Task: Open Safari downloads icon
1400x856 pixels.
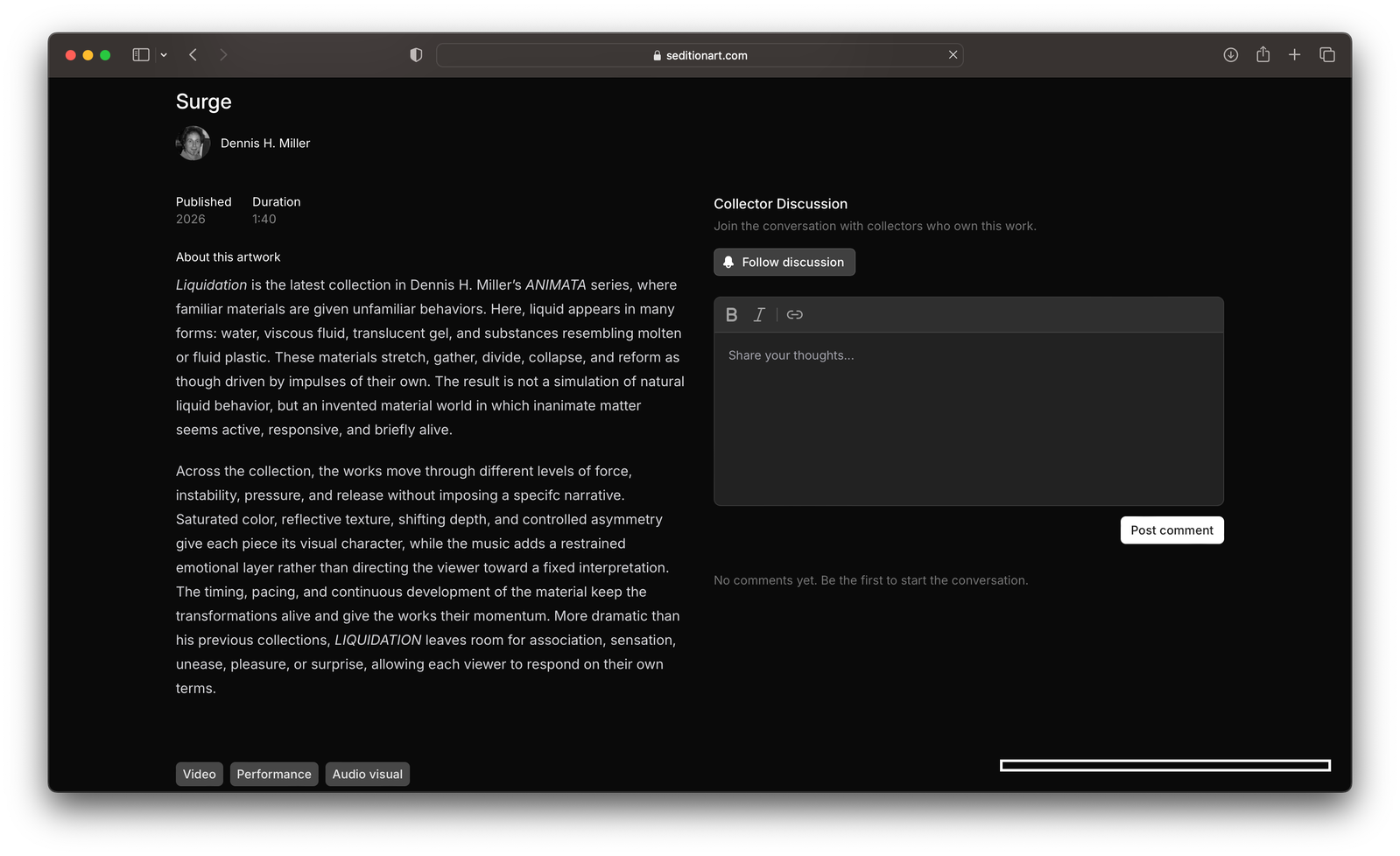Action: [x=1230, y=55]
